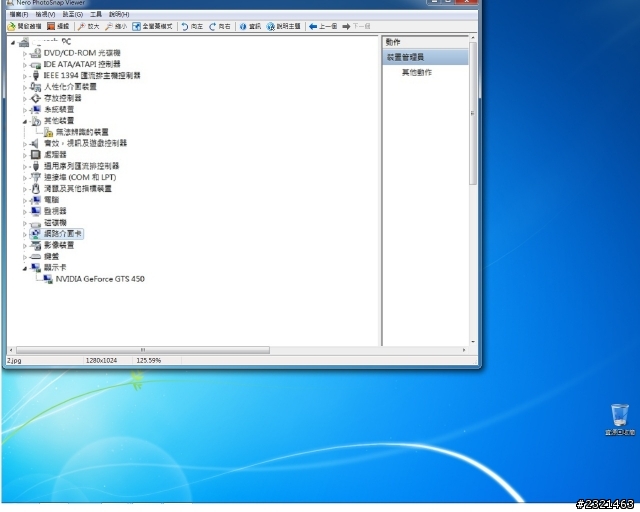Click the 125.59% zoom status entry

click(x=149, y=361)
